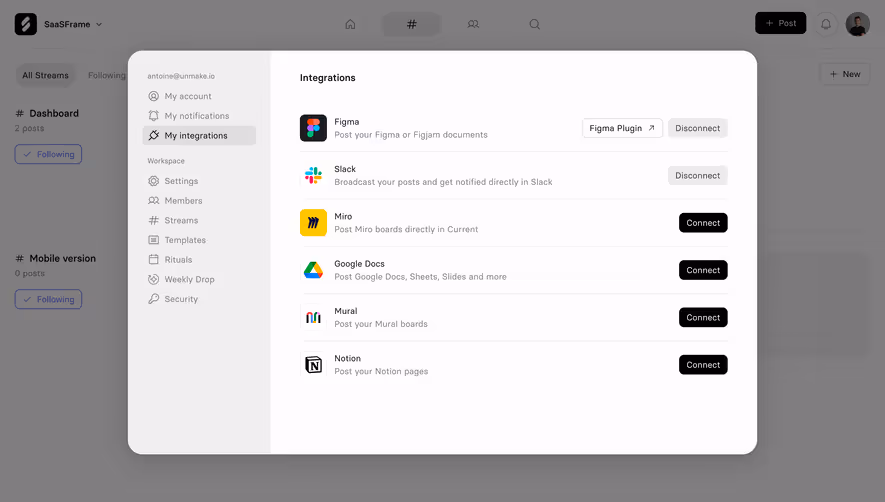885x502 pixels.
Task: Click the Workspace section label
Action: [166, 161]
